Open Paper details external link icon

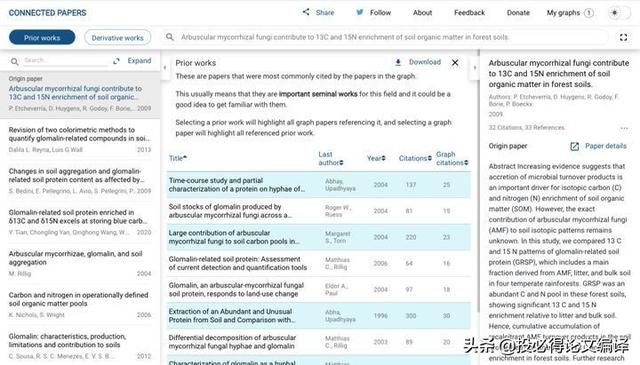[x=574, y=146]
